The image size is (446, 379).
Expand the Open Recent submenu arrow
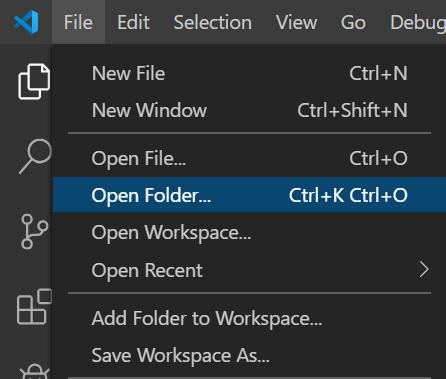(x=424, y=269)
